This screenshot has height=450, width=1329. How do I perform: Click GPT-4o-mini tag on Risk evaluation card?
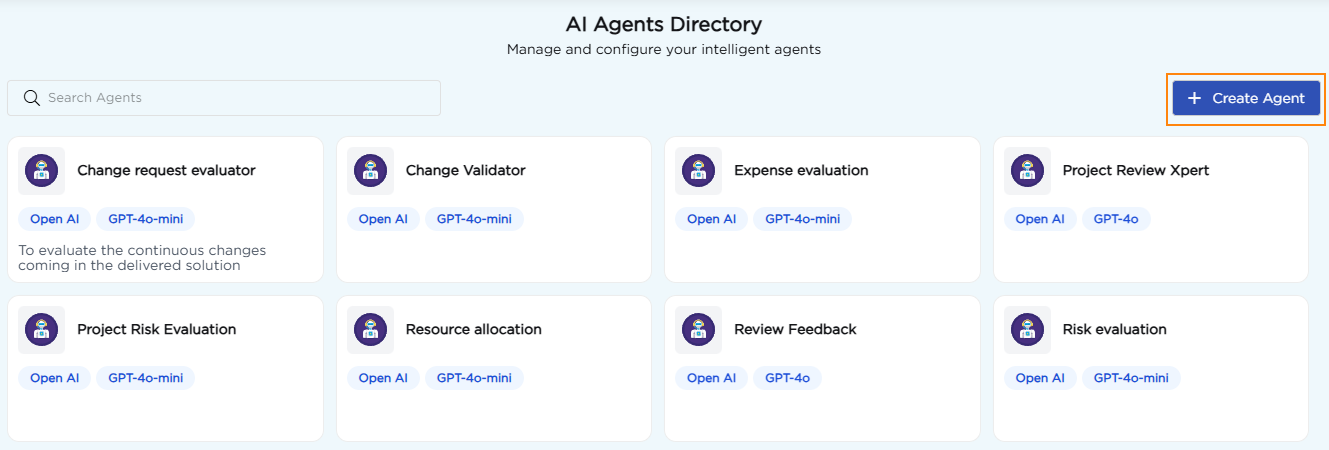pos(1131,378)
